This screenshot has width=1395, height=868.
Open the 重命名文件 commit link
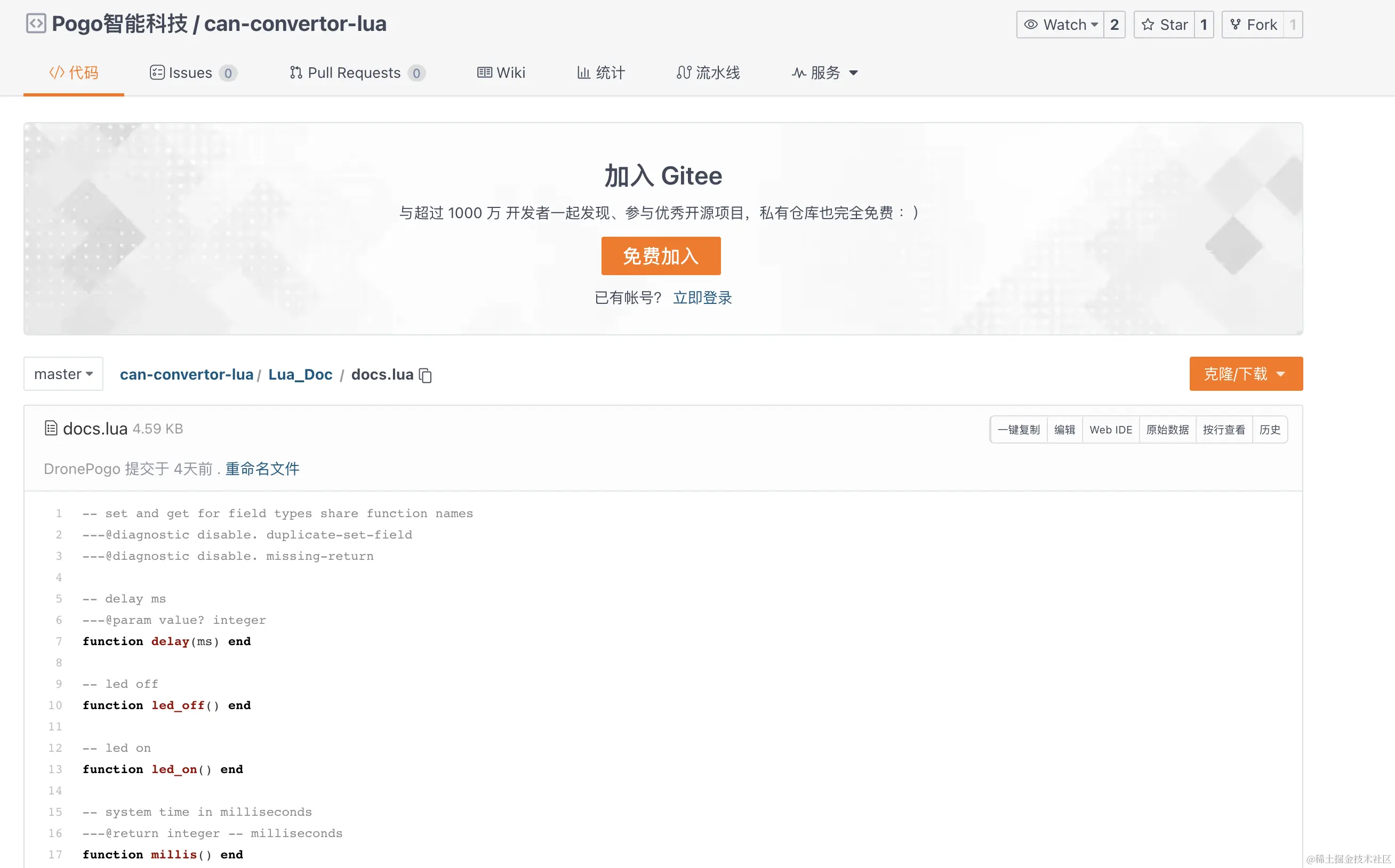point(262,469)
